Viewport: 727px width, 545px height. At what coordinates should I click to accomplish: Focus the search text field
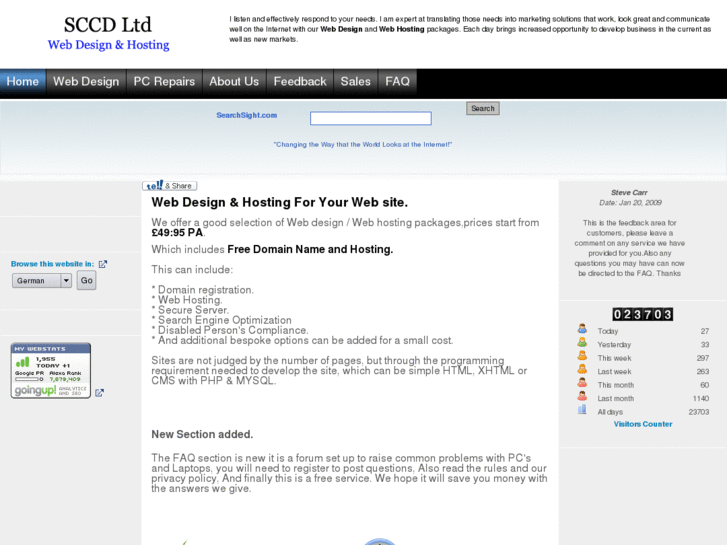pyautogui.click(x=370, y=118)
